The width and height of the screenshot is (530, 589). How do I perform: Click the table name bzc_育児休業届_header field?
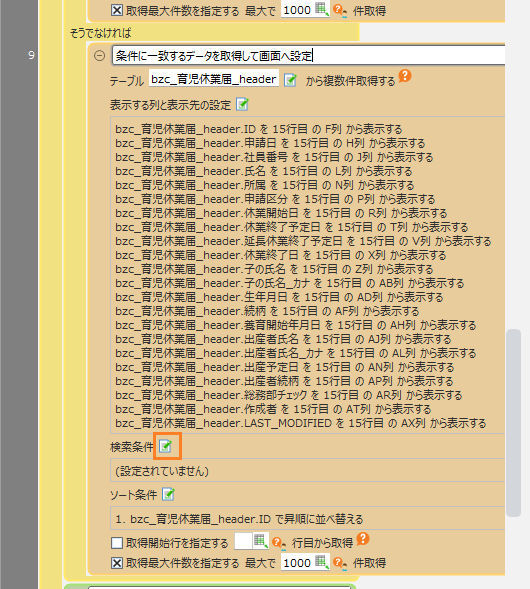(214, 79)
